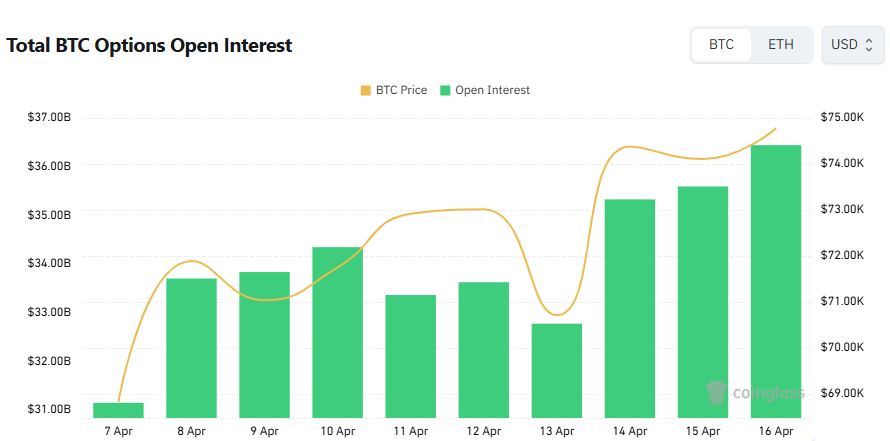The height and width of the screenshot is (441, 890).
Task: Select the 10 Apr green bar
Action: tap(338, 331)
